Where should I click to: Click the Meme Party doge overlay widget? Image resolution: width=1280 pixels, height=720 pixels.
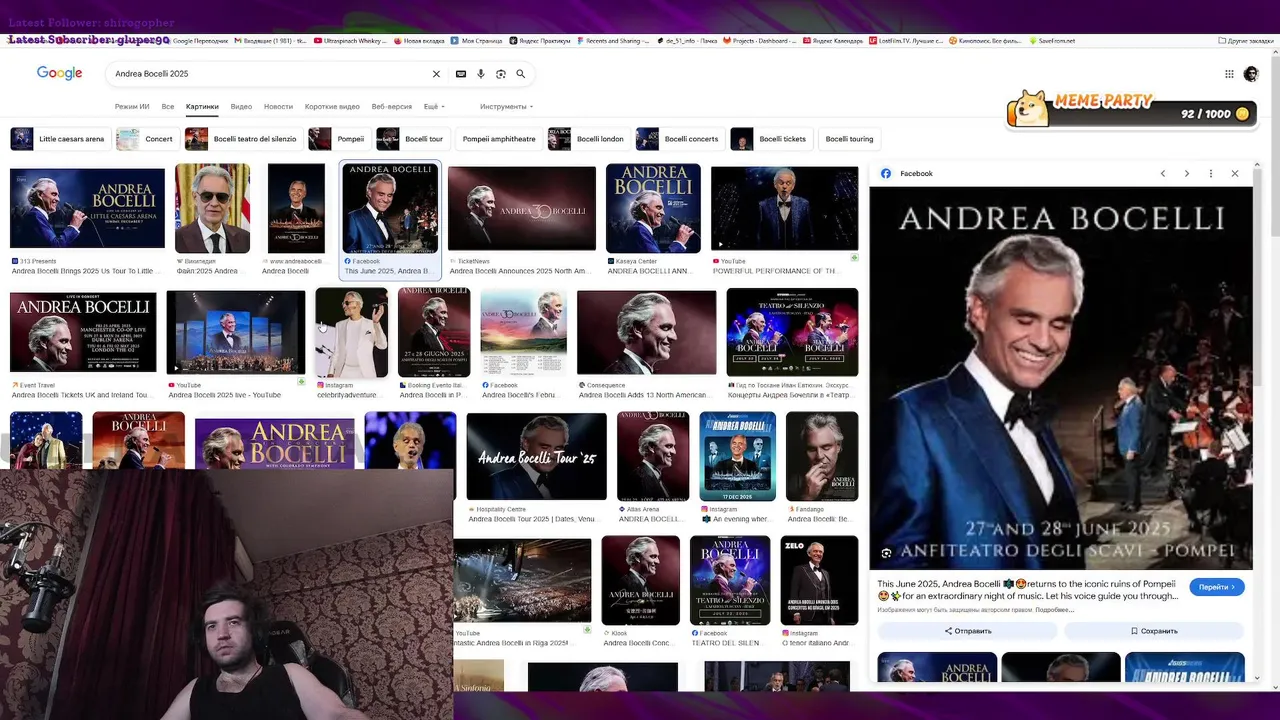pyautogui.click(x=1132, y=109)
